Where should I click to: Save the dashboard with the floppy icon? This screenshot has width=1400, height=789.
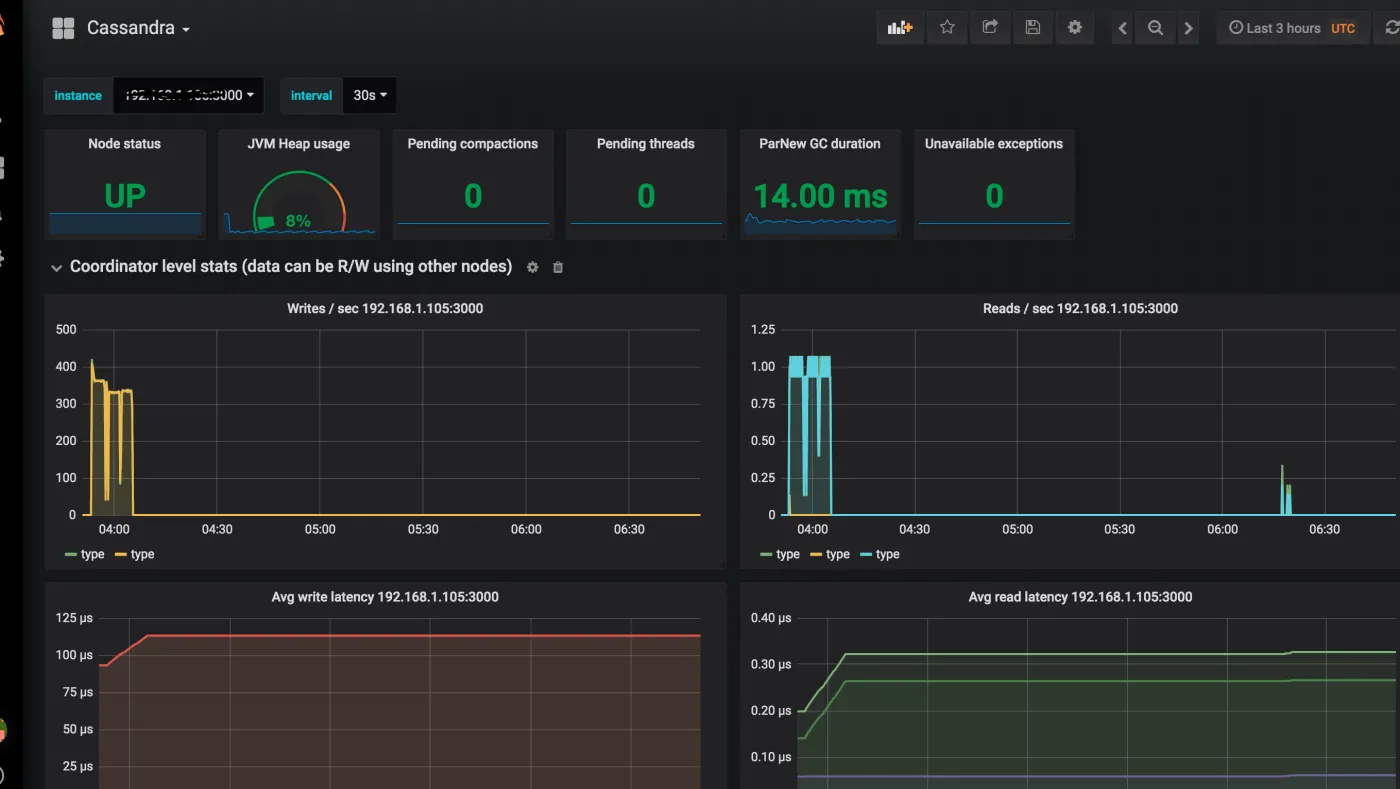(1033, 28)
